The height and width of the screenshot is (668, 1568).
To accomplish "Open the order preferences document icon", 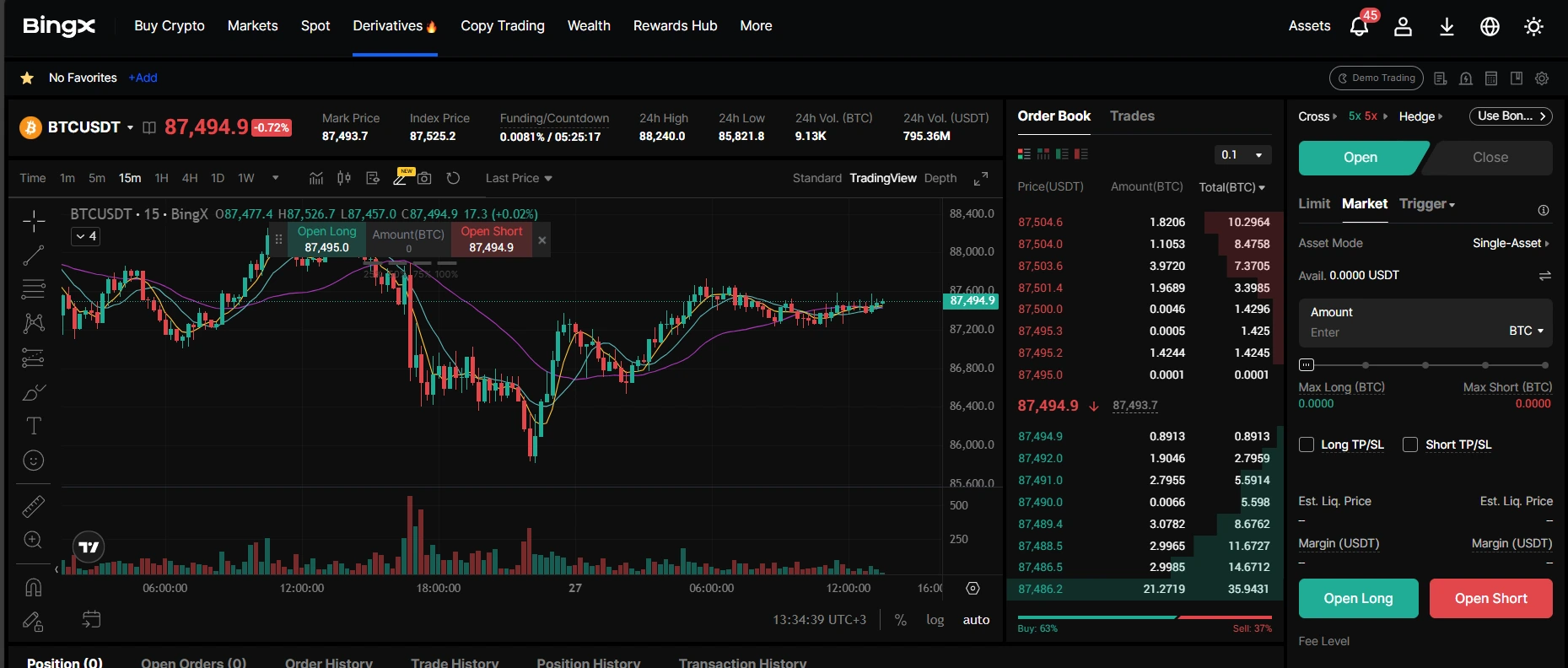I will coord(1441,78).
